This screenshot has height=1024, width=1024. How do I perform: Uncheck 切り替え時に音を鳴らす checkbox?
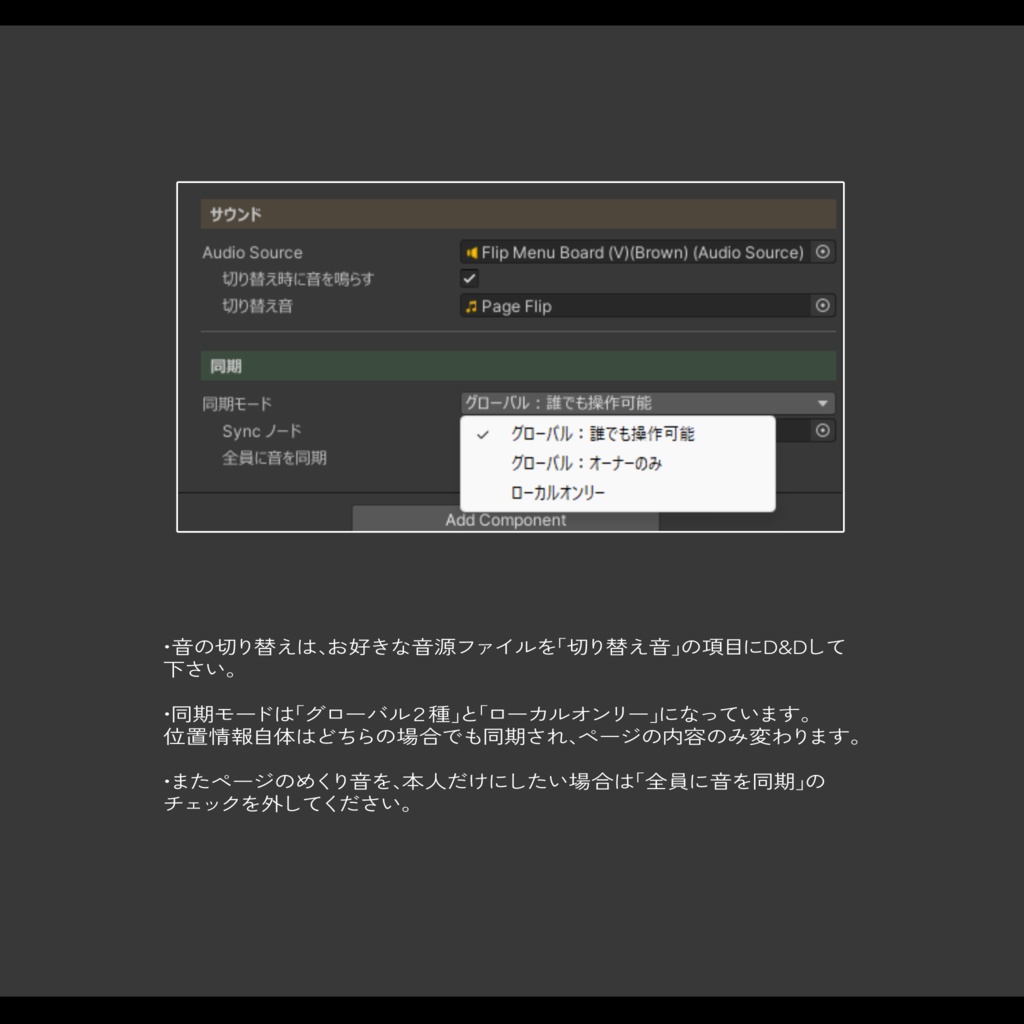(469, 279)
